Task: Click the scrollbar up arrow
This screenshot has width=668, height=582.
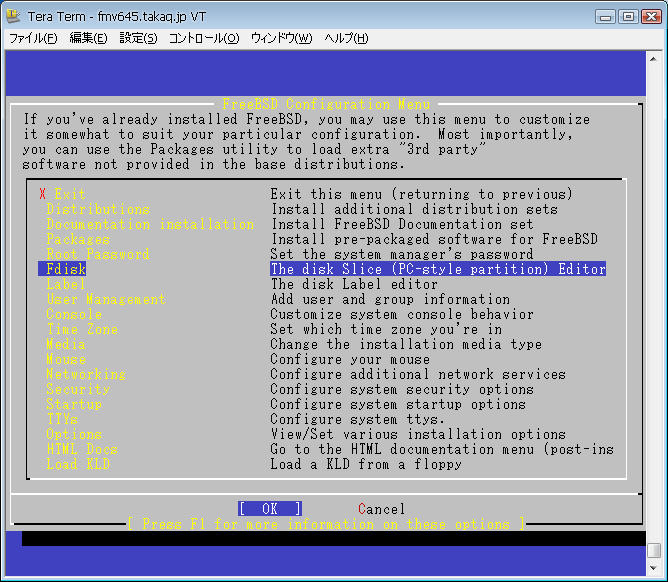Action: (x=653, y=59)
